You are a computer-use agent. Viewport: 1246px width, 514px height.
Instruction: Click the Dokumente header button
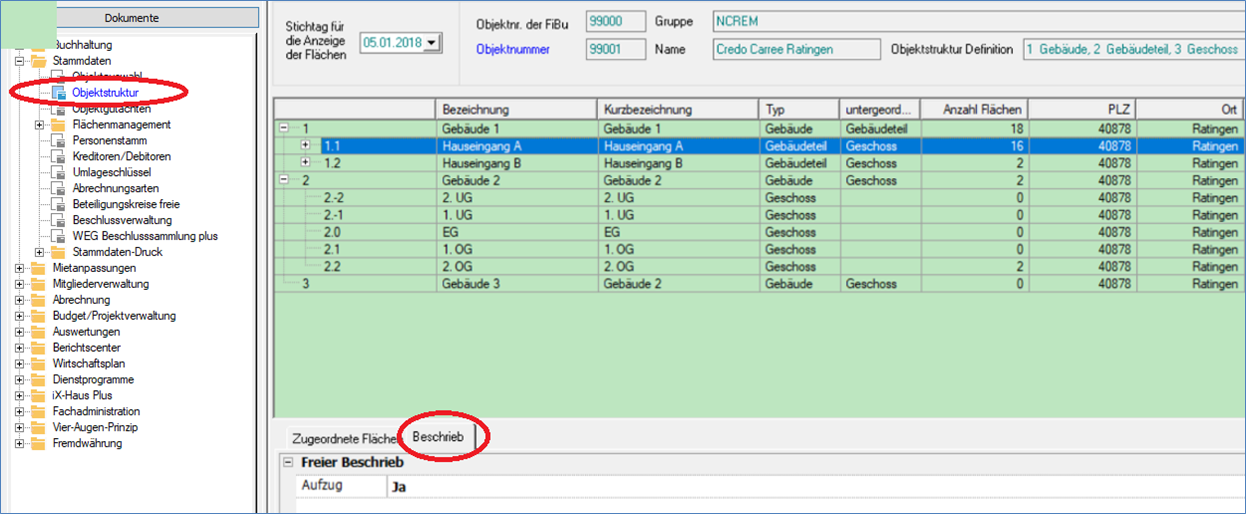click(131, 18)
